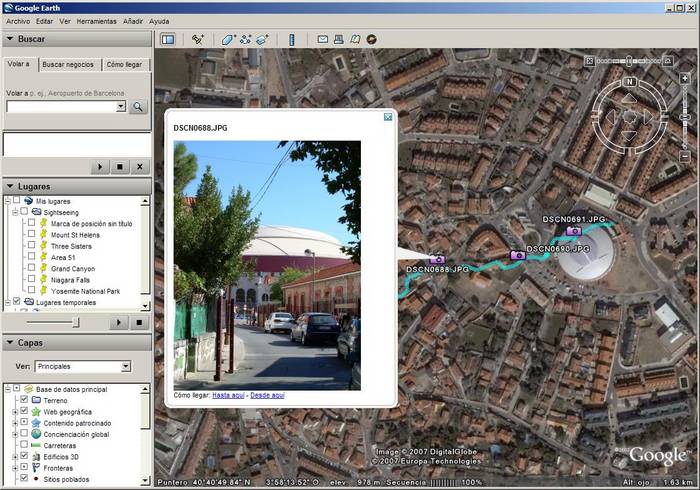Switch to the Buscar negocios tab

point(67,64)
